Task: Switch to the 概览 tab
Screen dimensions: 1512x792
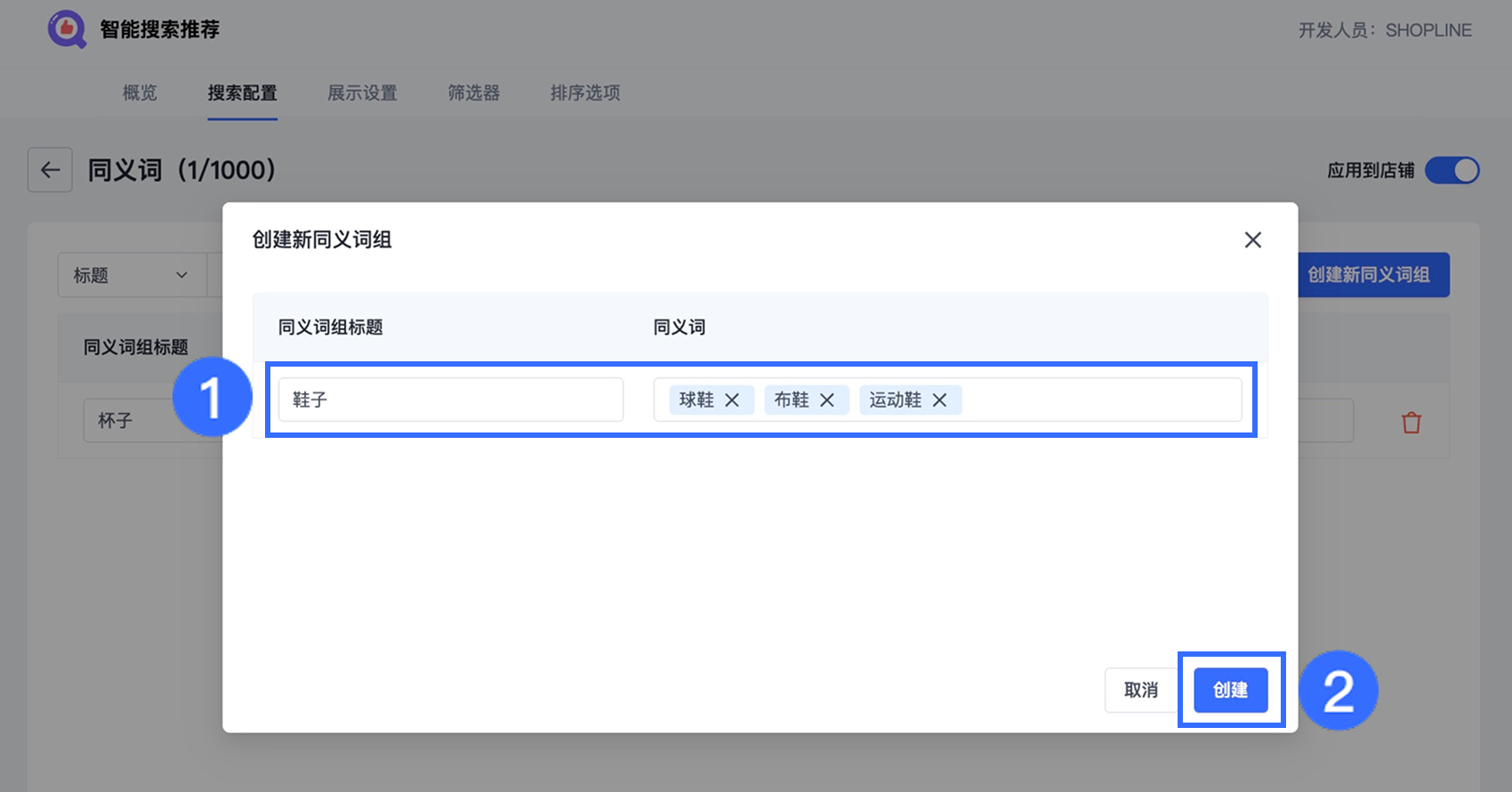Action: [140, 93]
